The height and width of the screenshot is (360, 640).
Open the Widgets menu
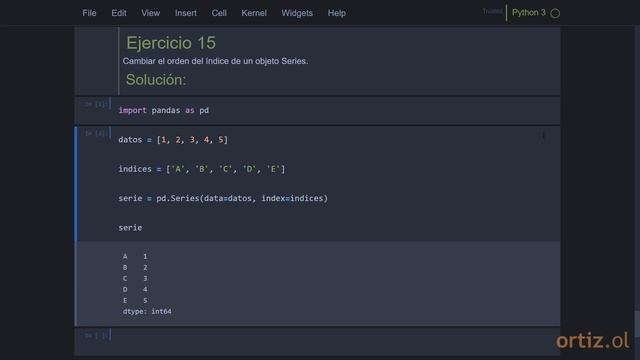click(x=297, y=13)
